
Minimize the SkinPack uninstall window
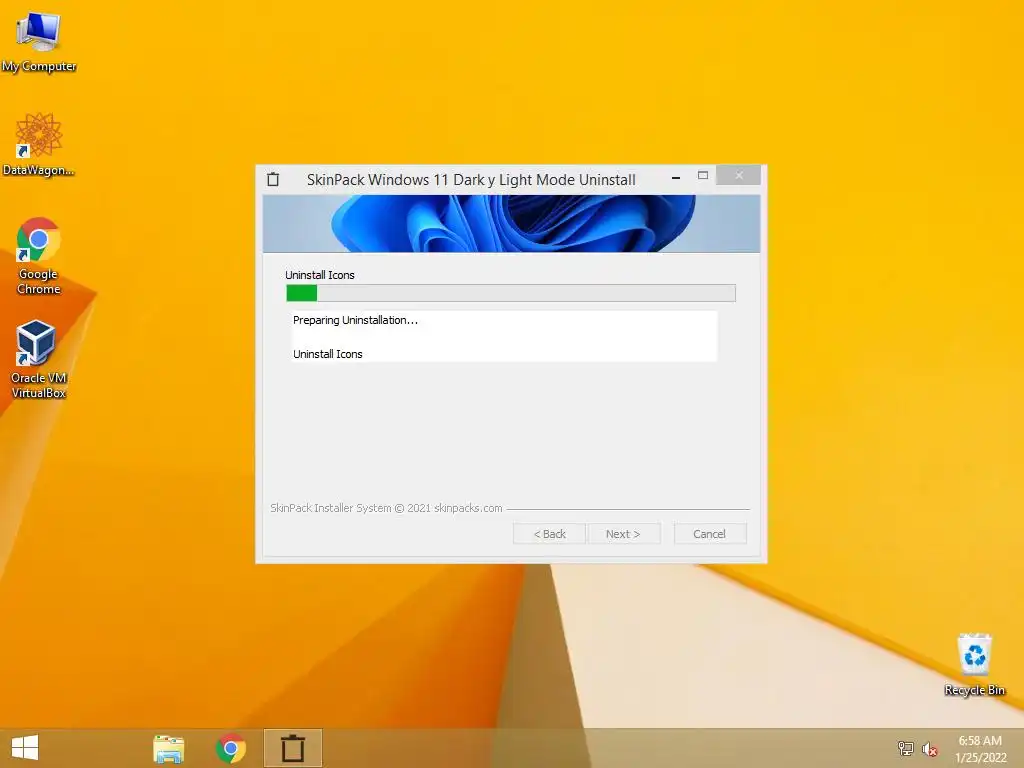coord(676,176)
